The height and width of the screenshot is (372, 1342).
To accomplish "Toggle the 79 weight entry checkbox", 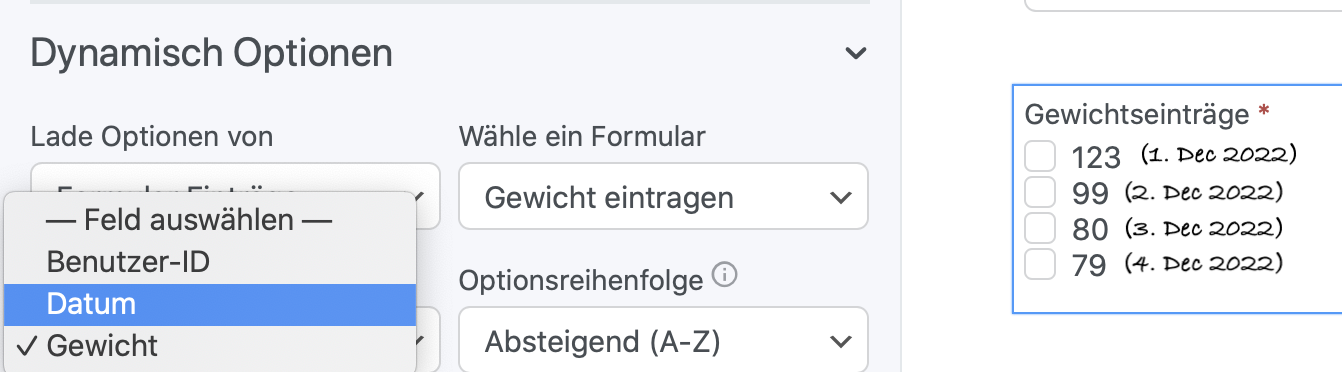I will pyautogui.click(x=1041, y=265).
